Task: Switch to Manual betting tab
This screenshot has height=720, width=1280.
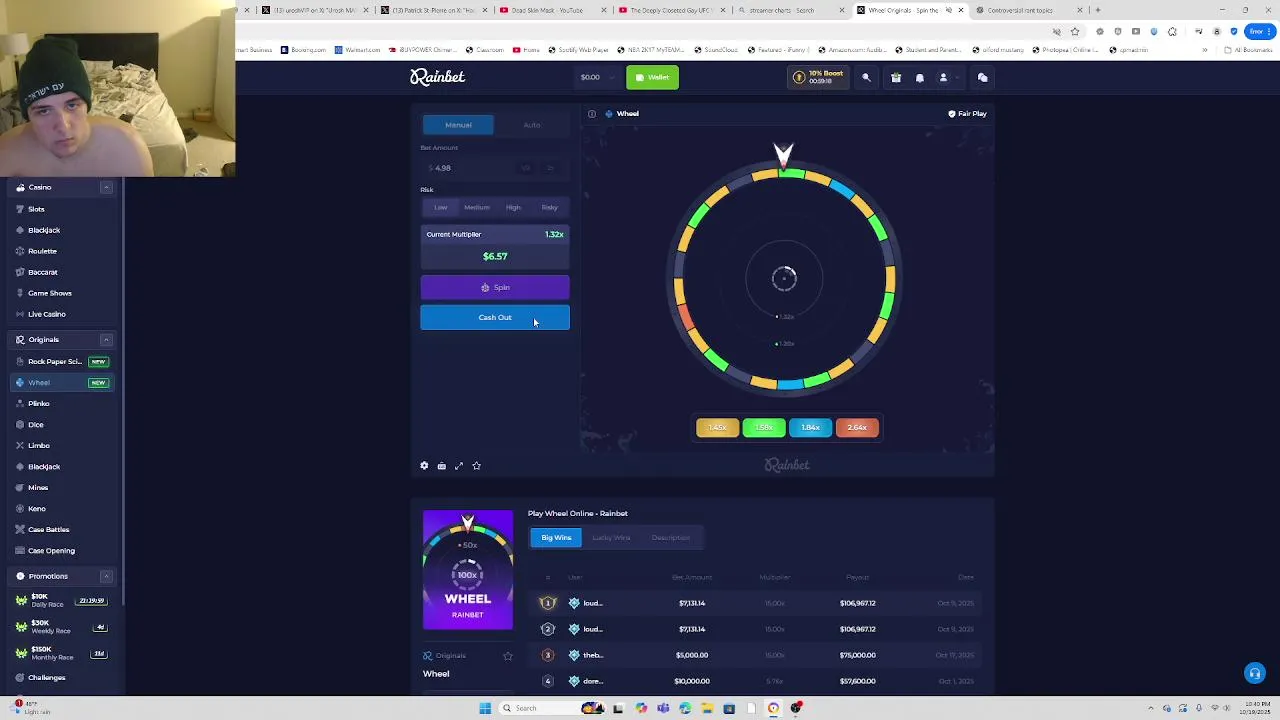Action: pyautogui.click(x=458, y=125)
